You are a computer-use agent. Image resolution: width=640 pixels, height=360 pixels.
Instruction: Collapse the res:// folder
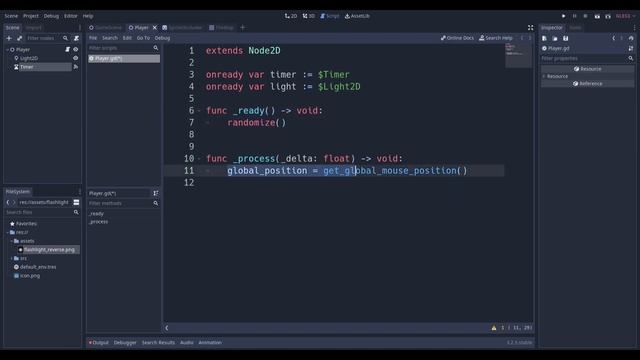point(8,232)
